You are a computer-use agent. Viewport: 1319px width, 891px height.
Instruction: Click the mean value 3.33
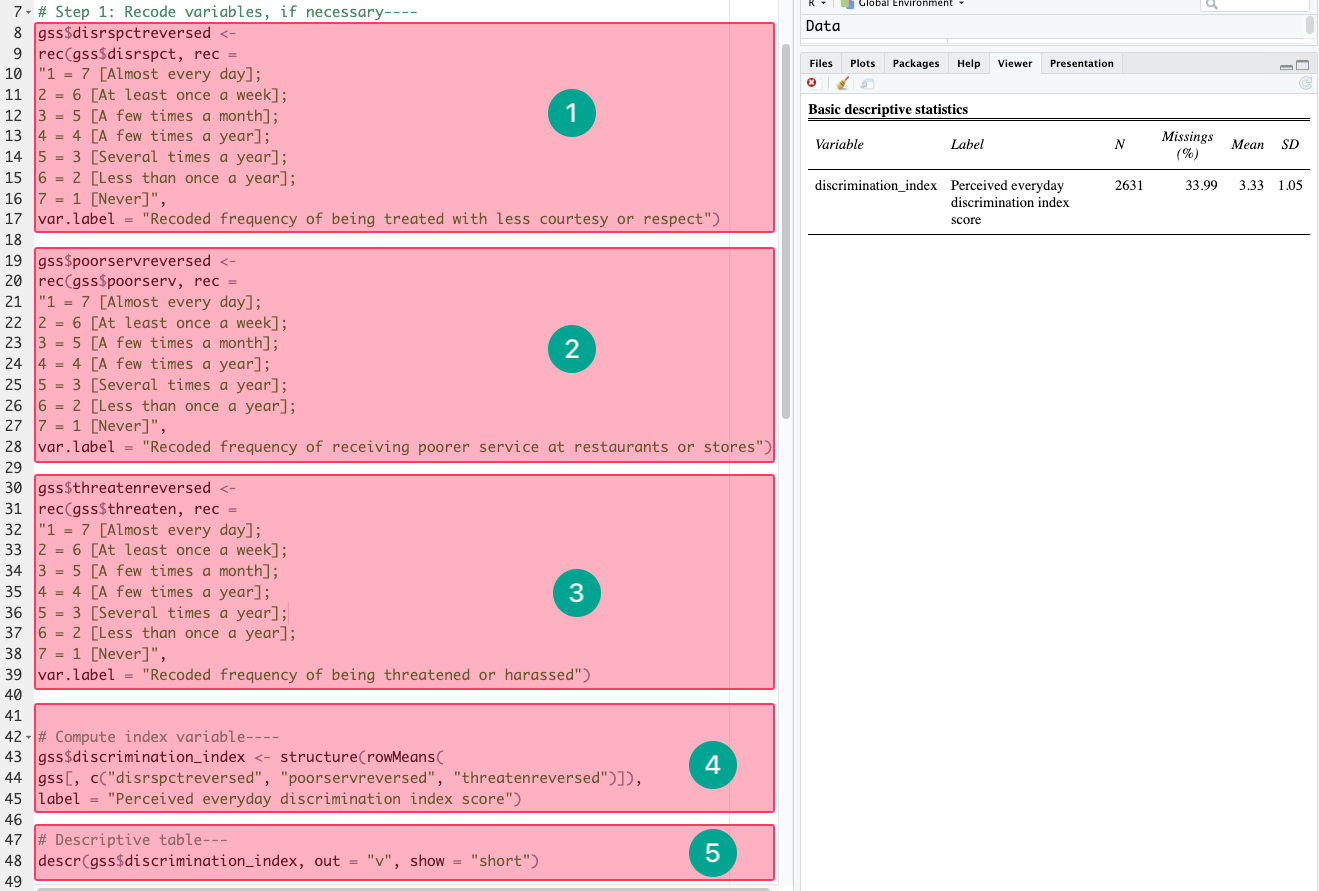[x=1251, y=186]
